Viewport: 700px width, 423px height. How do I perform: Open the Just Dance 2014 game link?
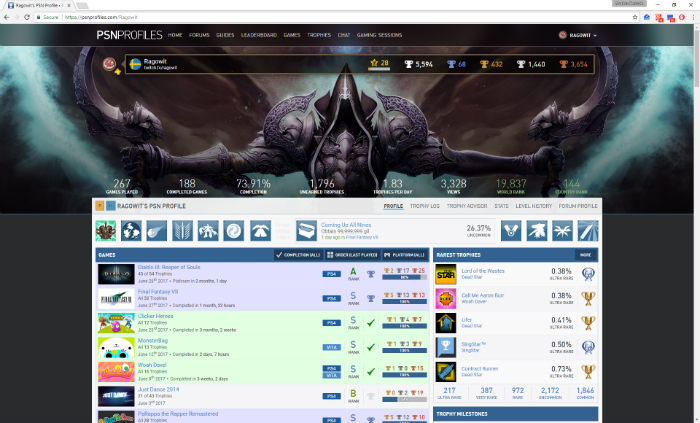click(158, 390)
